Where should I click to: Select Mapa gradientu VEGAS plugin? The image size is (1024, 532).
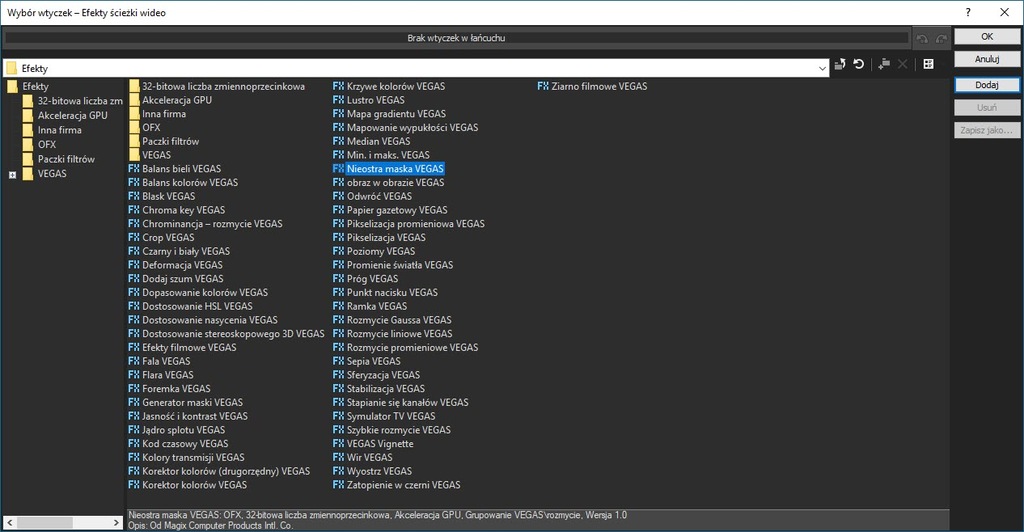pyautogui.click(x=395, y=114)
